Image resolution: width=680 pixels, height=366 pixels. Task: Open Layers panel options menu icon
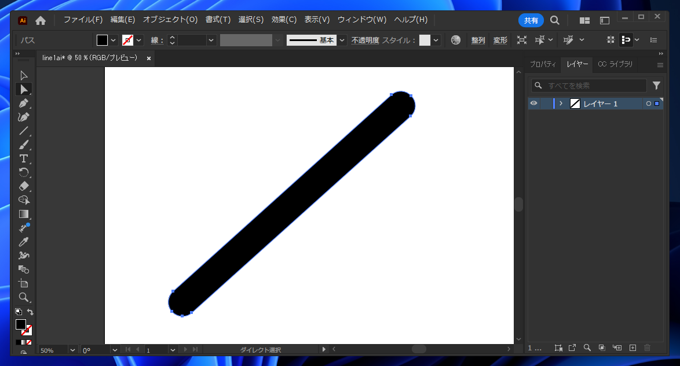(x=660, y=65)
